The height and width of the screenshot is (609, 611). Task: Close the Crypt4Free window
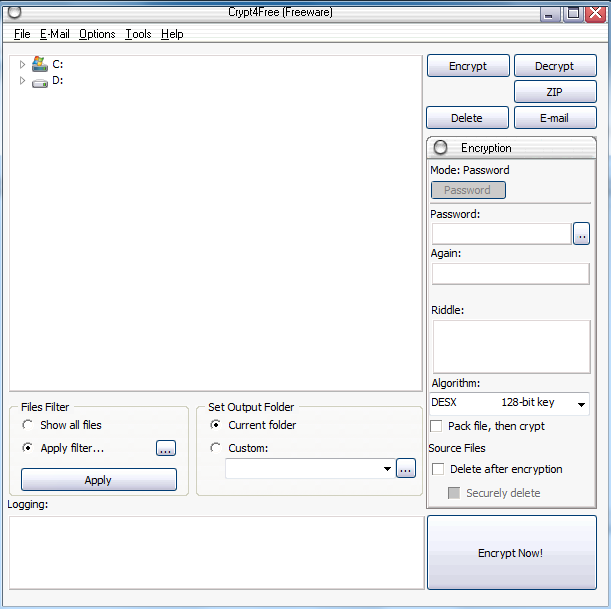tap(596, 14)
